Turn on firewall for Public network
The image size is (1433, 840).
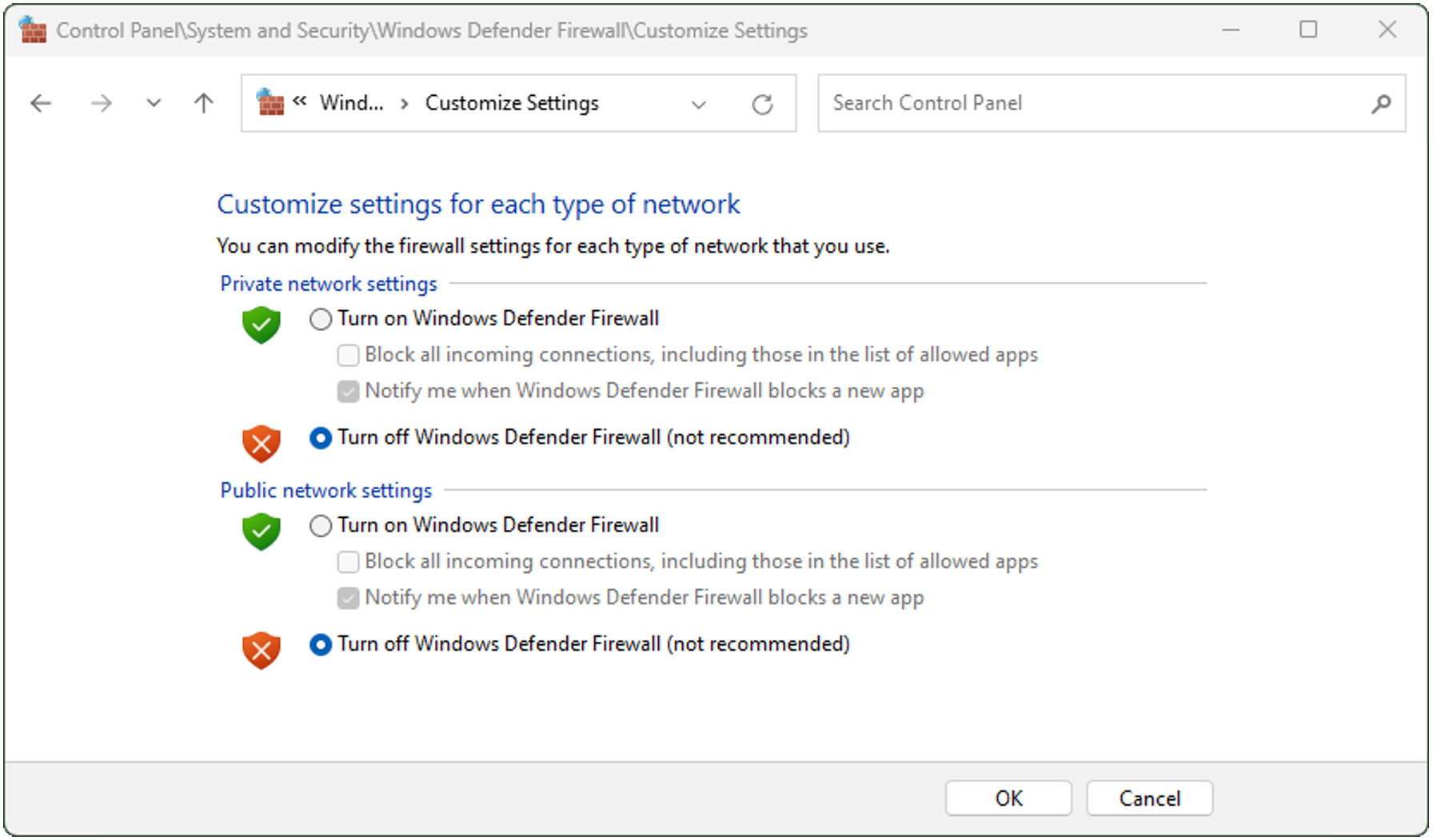click(x=321, y=525)
